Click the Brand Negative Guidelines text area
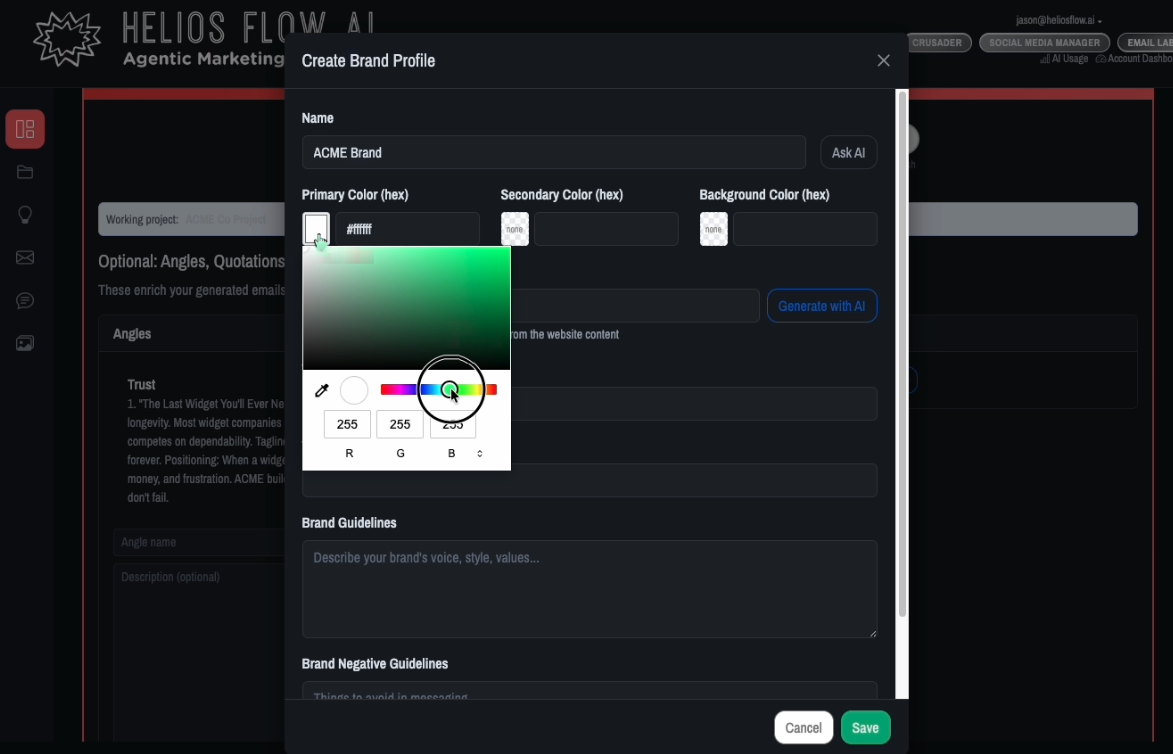Screen dimensions: 1173x754 pyautogui.click(x=589, y=690)
